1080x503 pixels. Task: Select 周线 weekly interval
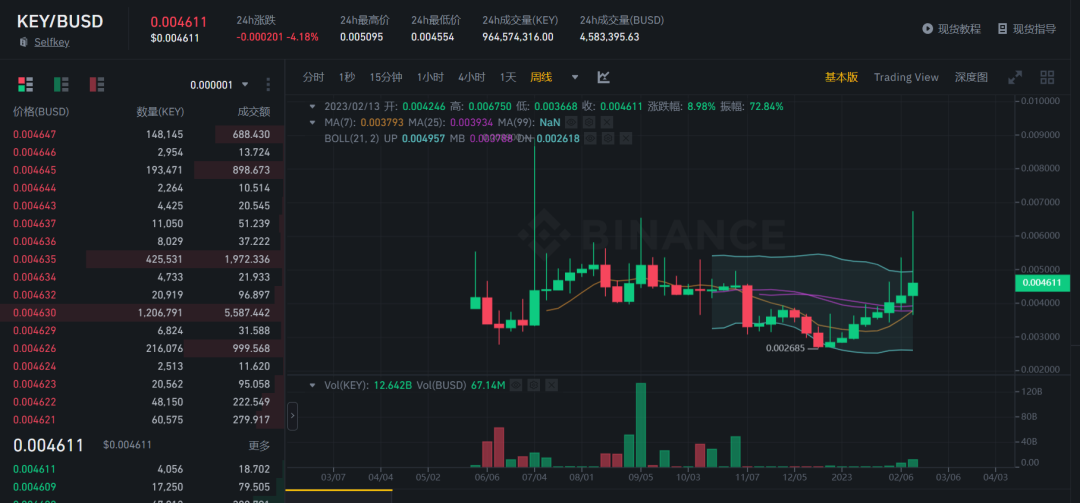pyautogui.click(x=541, y=77)
